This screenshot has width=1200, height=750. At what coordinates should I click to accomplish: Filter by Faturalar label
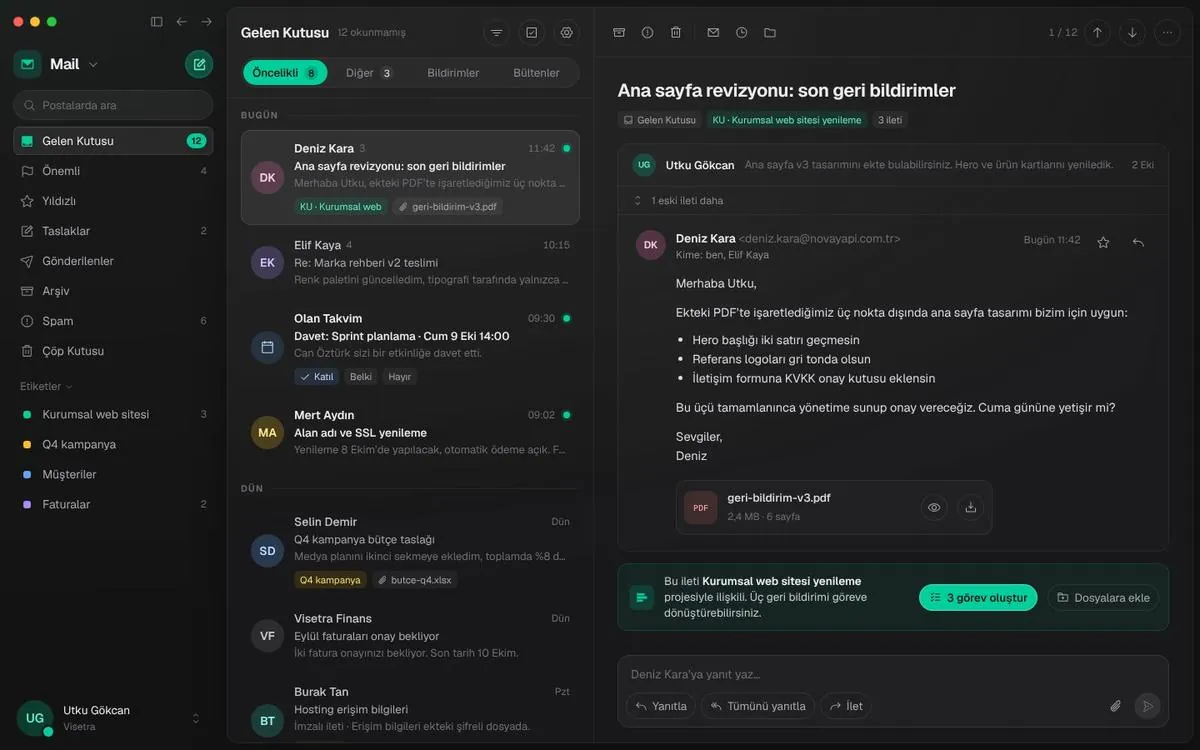coord(113,504)
